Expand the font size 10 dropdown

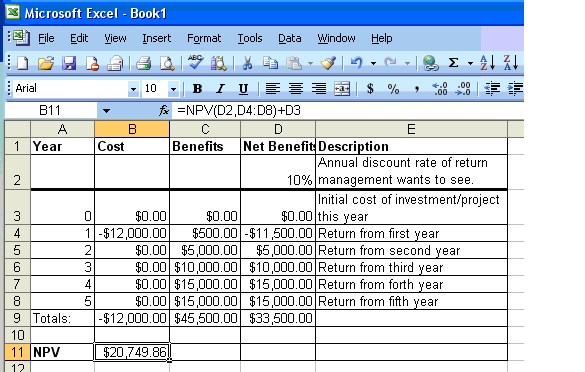(x=173, y=89)
